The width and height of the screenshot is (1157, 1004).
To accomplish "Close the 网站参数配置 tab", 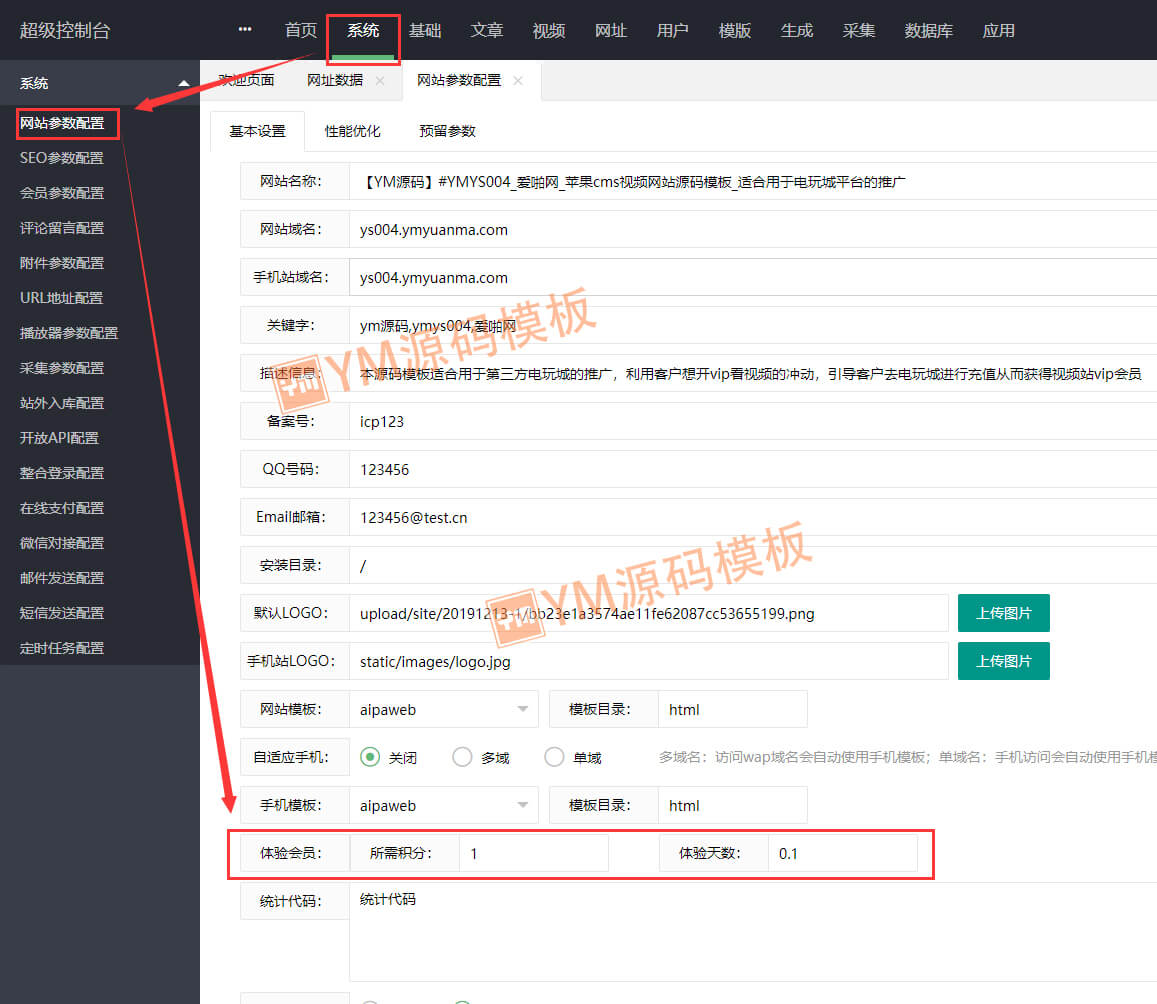I will point(518,81).
